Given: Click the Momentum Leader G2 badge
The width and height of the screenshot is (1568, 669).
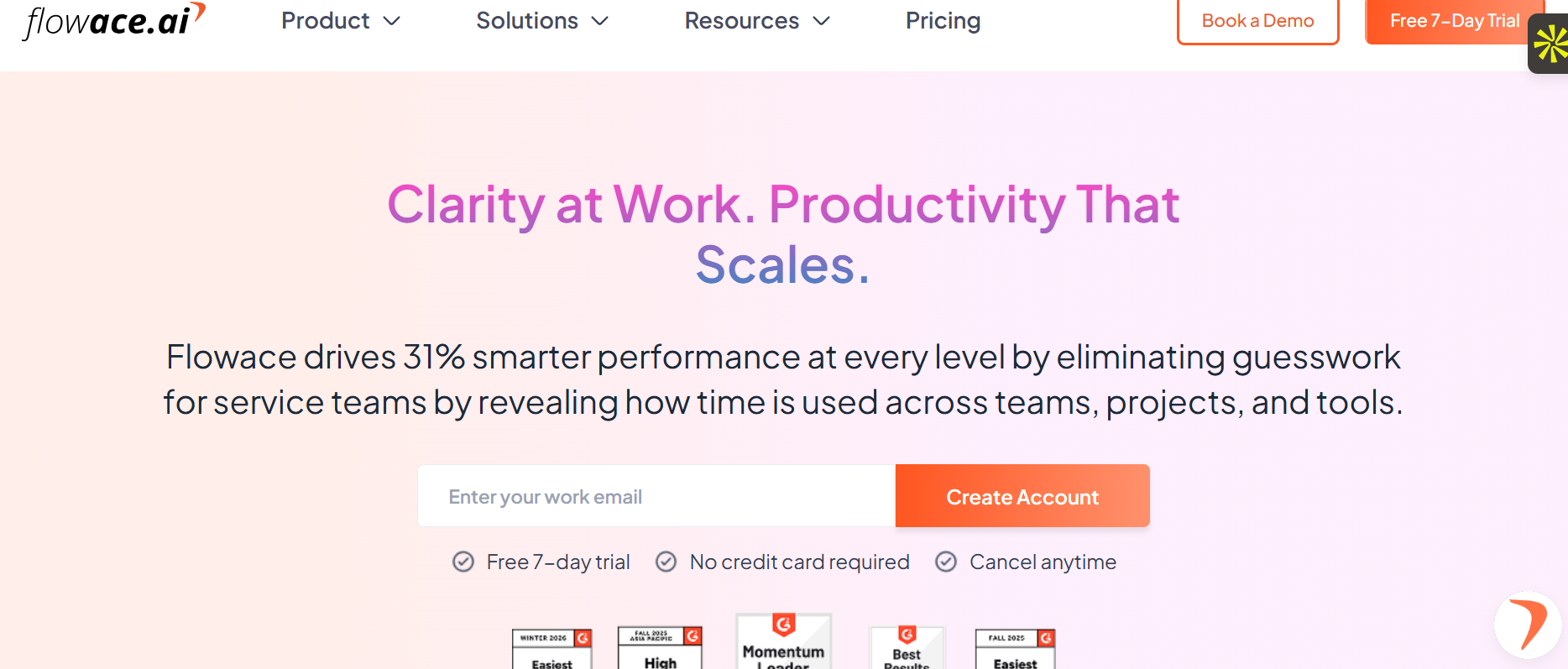Looking at the screenshot, I should [x=783, y=642].
